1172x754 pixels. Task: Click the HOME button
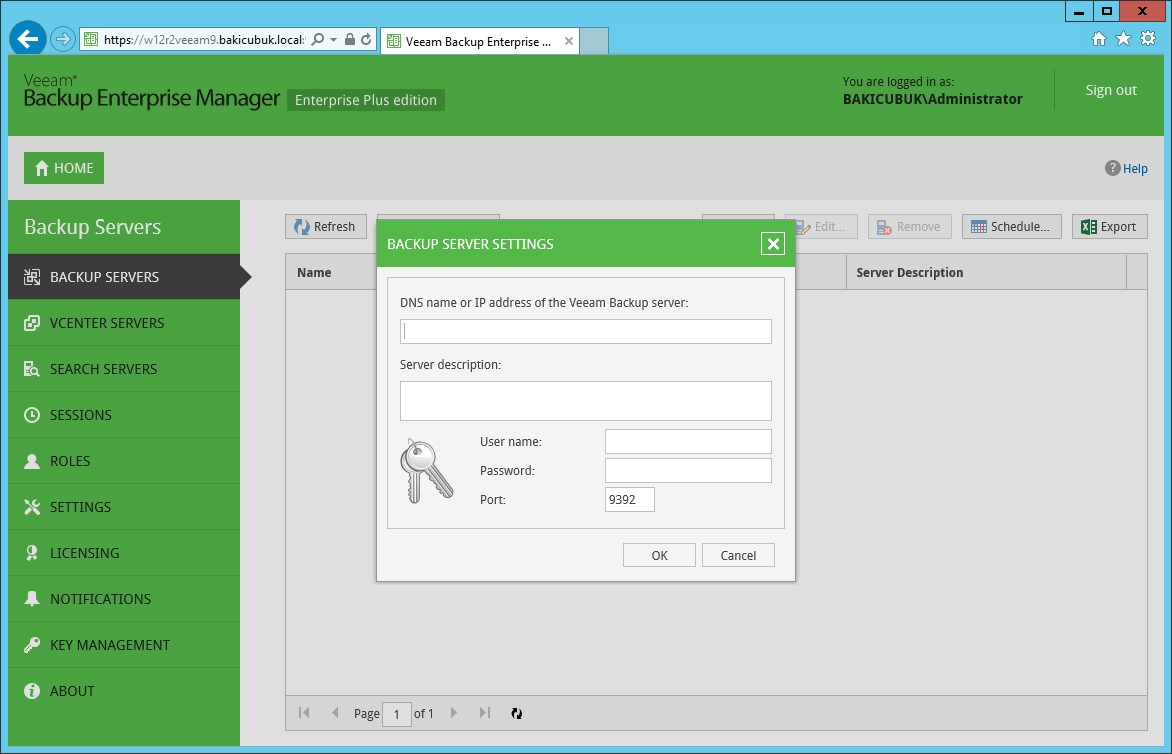pyautogui.click(x=64, y=168)
